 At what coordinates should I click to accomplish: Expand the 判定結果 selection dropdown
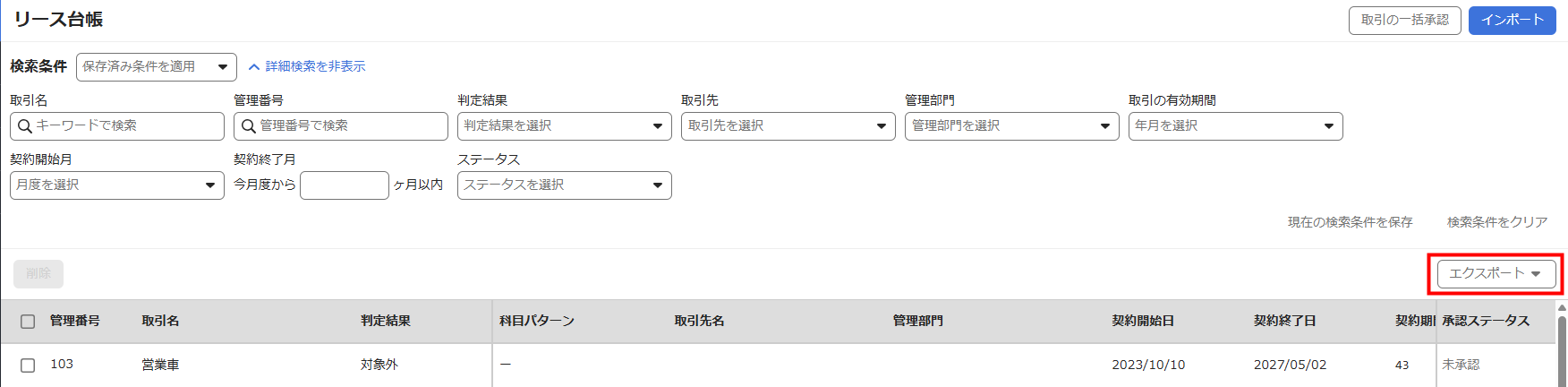564,126
